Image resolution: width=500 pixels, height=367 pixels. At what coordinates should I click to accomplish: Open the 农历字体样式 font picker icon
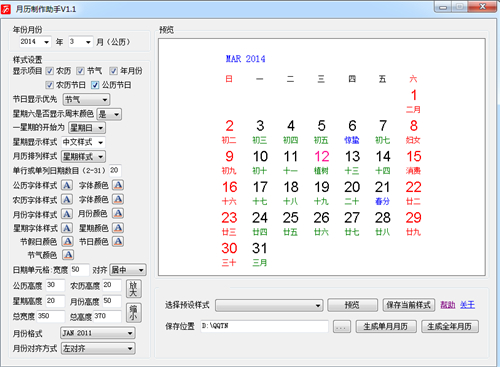(67, 200)
